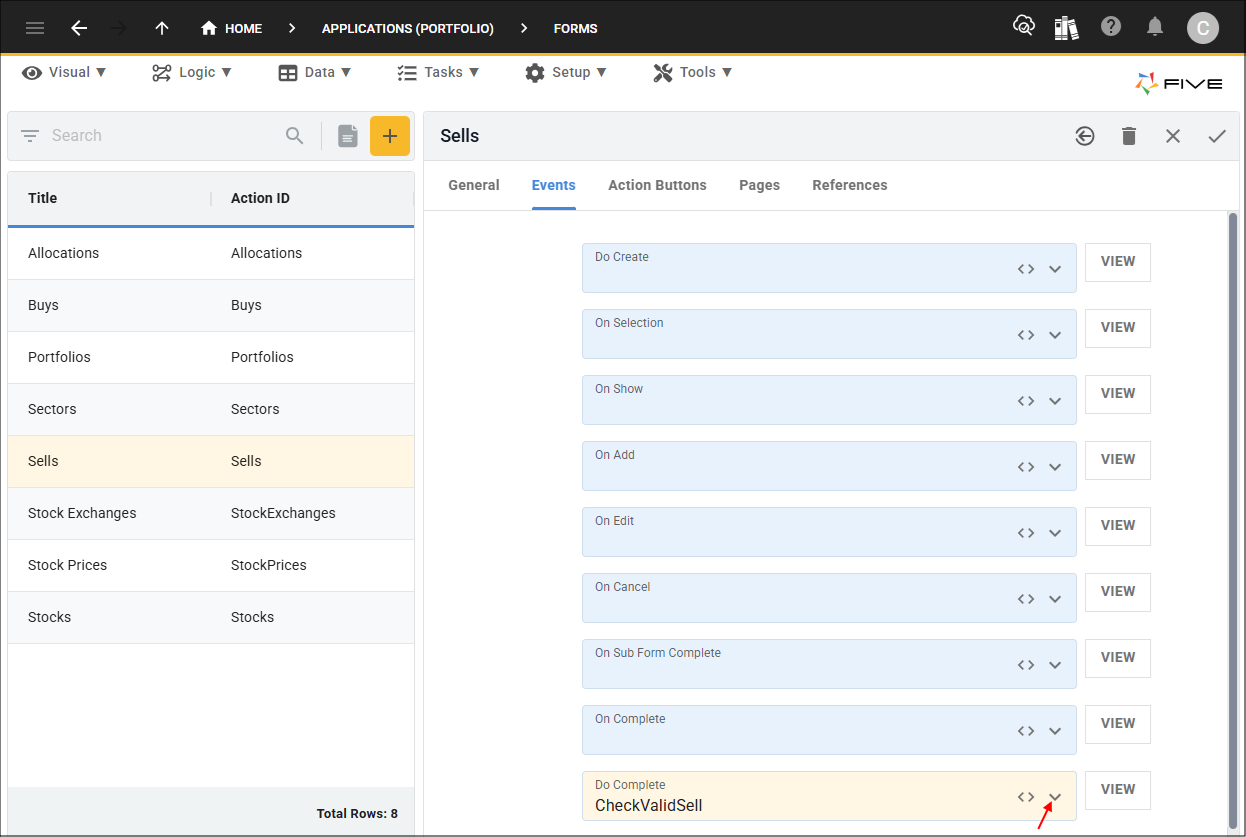1246x837 pixels.
Task: Expand the On Edit dropdown
Action: coord(1055,533)
